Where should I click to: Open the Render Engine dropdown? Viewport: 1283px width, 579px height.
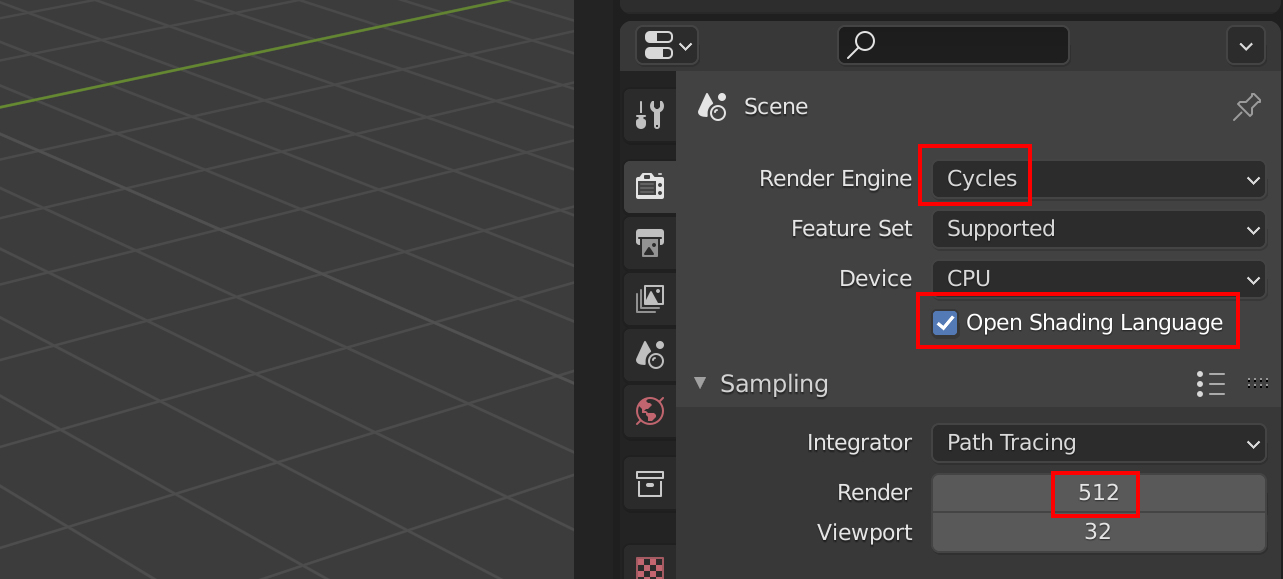tap(1099, 180)
